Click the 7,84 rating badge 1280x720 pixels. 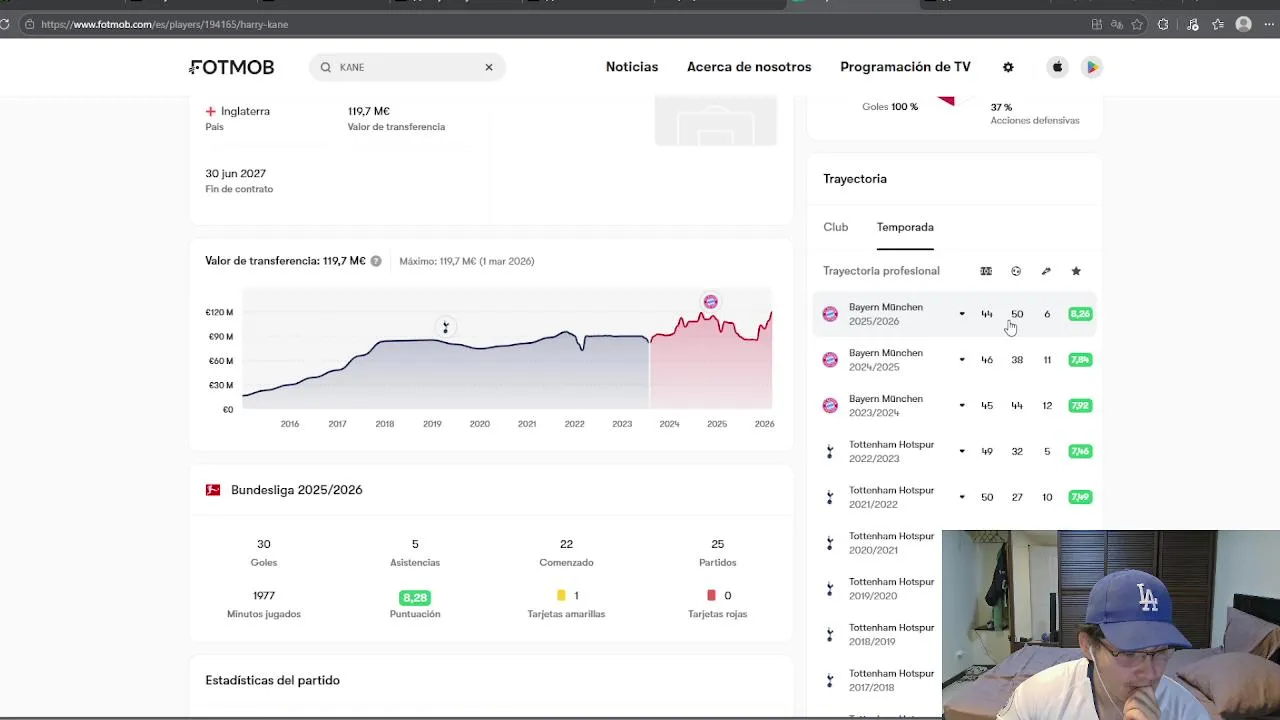(x=1080, y=360)
